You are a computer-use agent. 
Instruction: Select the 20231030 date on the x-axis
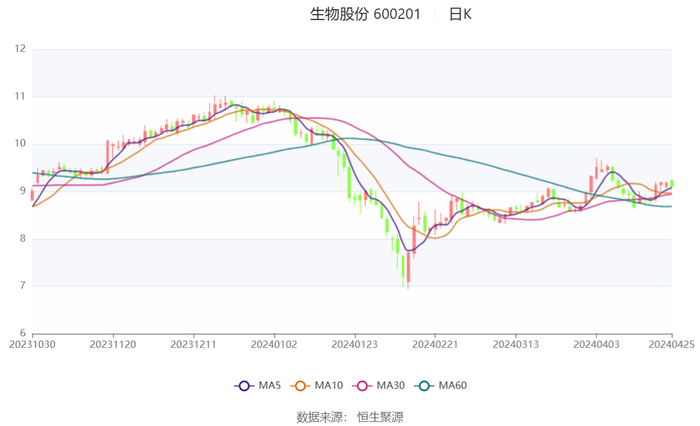tap(33, 343)
